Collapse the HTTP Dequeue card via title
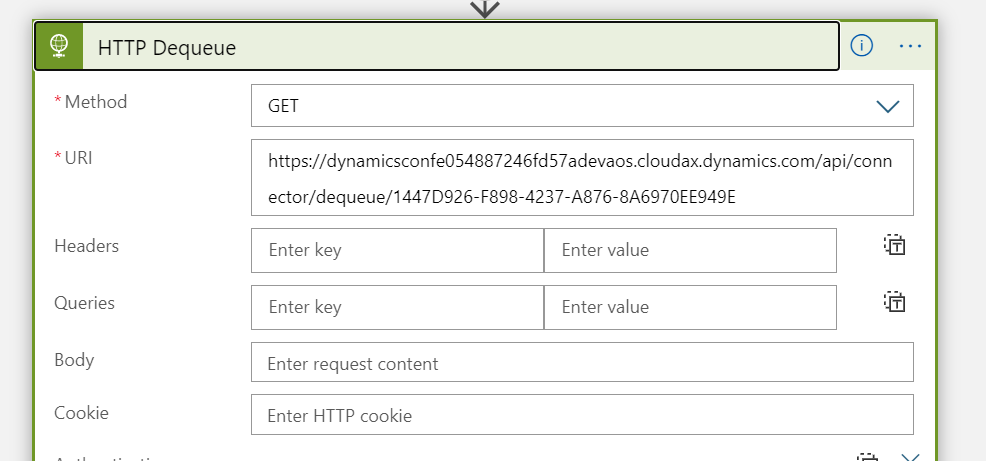This screenshot has width=986, height=461. (x=167, y=47)
